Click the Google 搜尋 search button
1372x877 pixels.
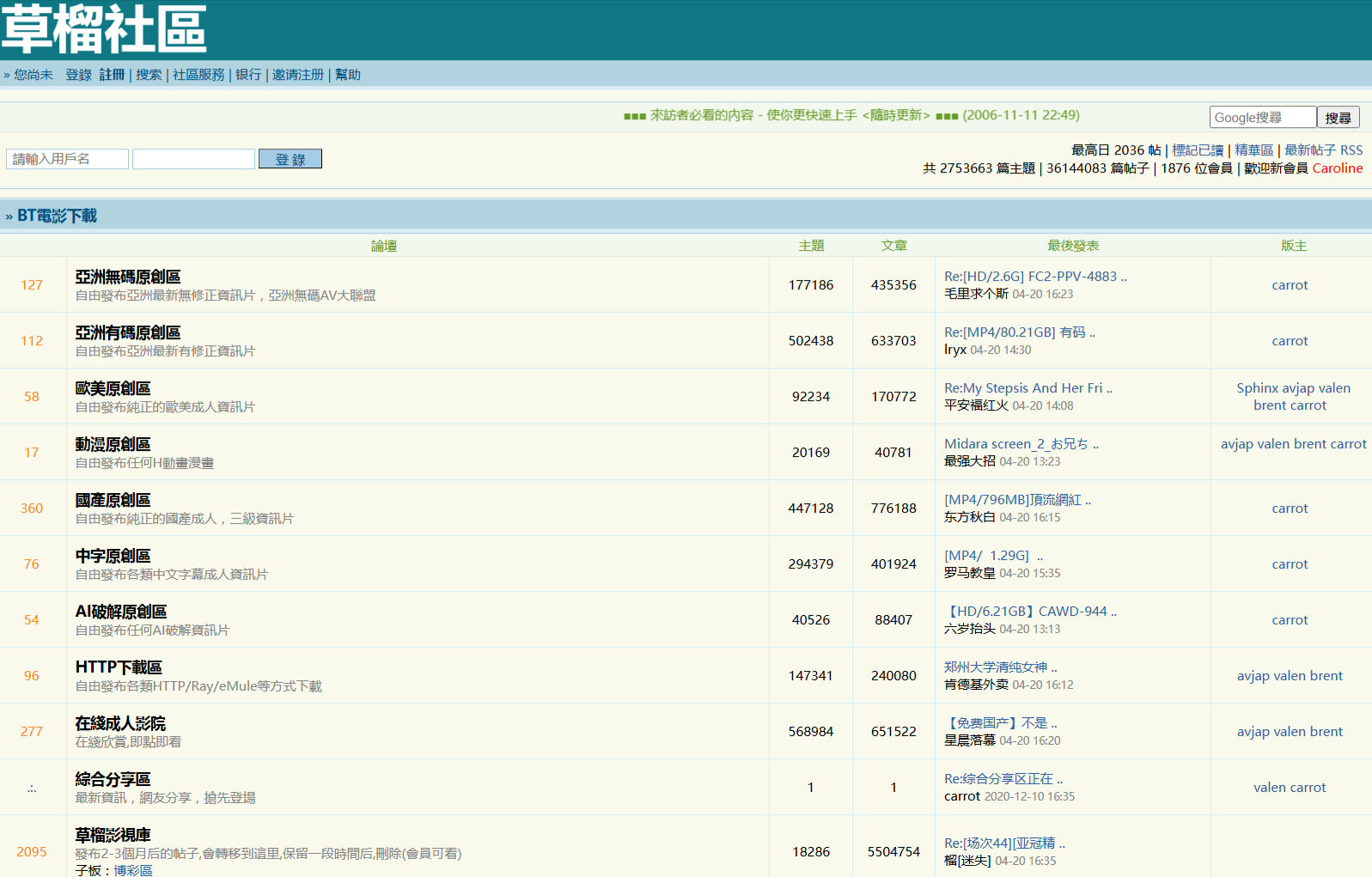pos(1338,118)
